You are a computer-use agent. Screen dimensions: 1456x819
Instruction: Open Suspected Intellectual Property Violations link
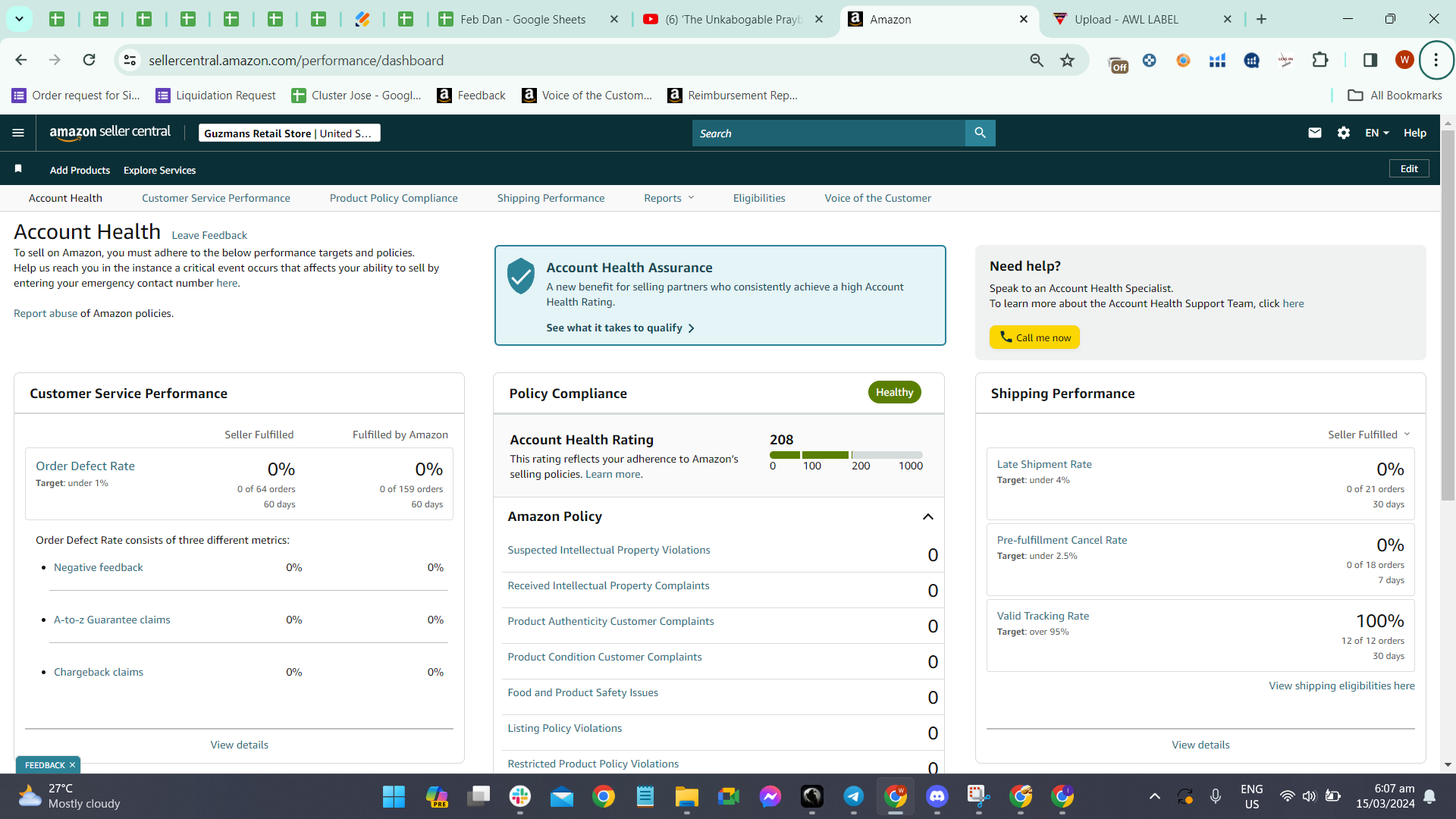coord(609,550)
